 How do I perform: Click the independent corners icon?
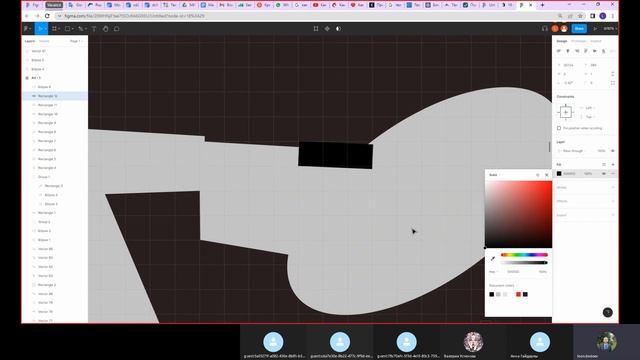pyautogui.click(x=613, y=83)
